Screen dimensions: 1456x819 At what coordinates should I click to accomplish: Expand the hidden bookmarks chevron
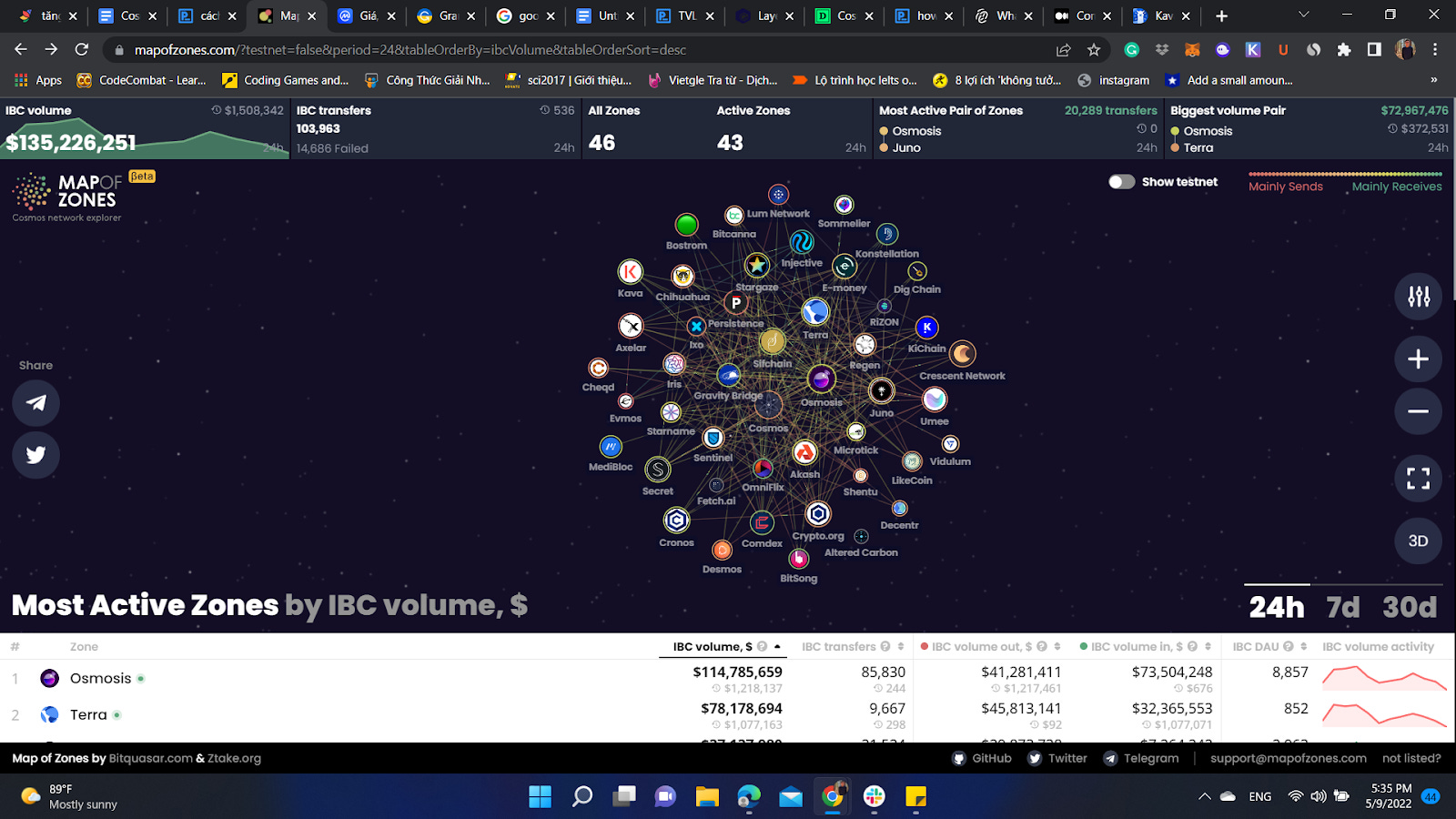coord(1433,80)
